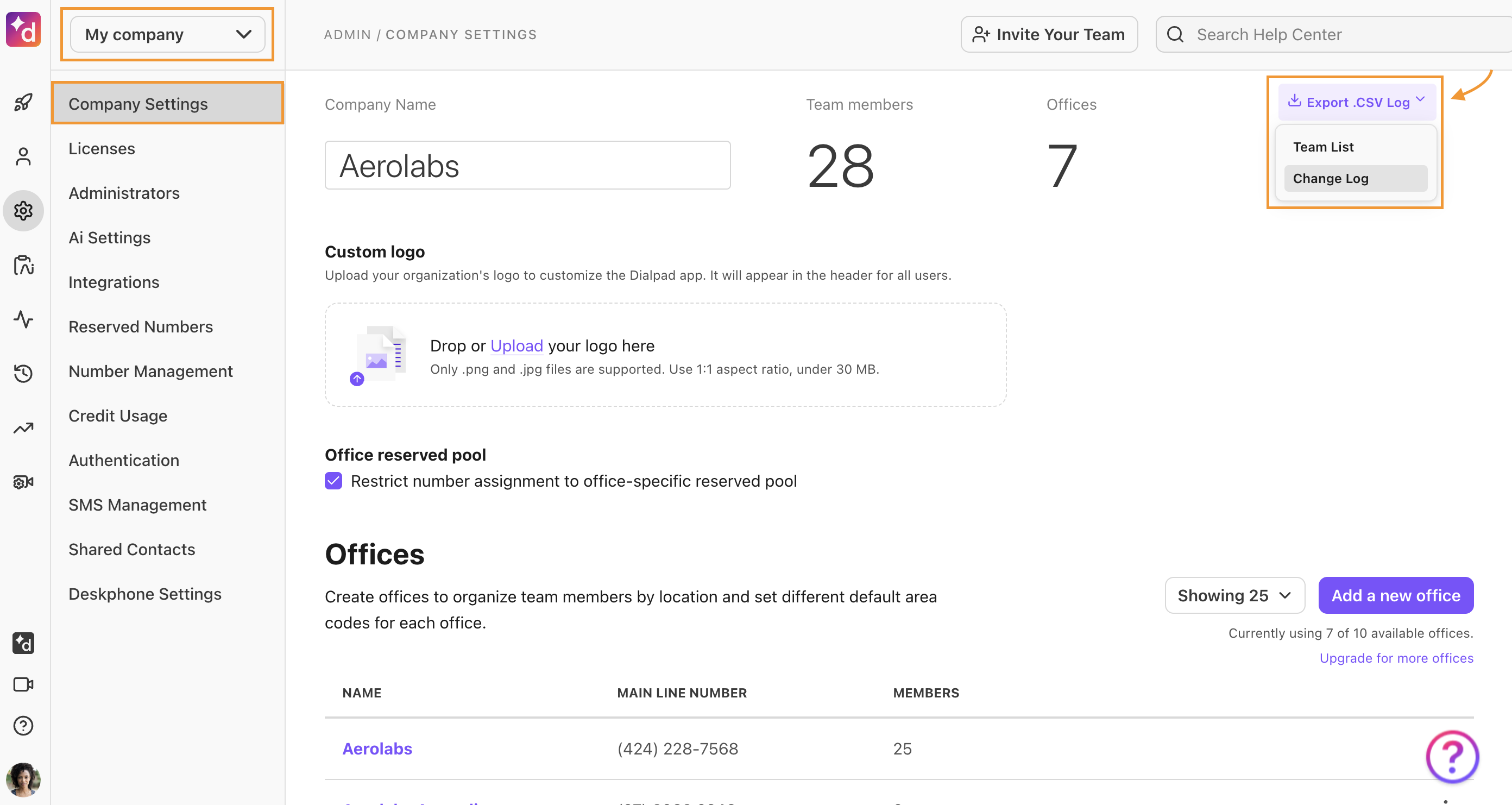Image resolution: width=1512 pixels, height=805 pixels.
Task: Open the floating purple help bubble
Action: [1452, 756]
